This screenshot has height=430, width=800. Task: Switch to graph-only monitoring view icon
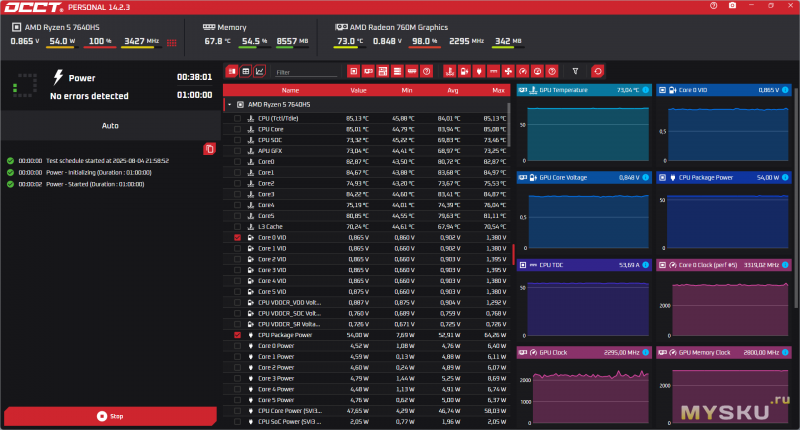point(260,71)
